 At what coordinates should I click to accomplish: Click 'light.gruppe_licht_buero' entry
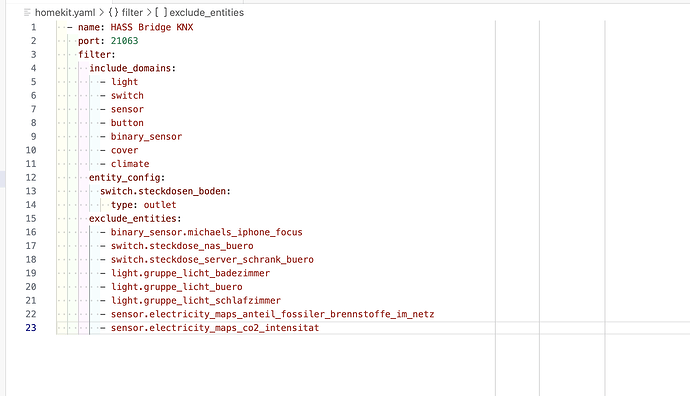pos(176,286)
